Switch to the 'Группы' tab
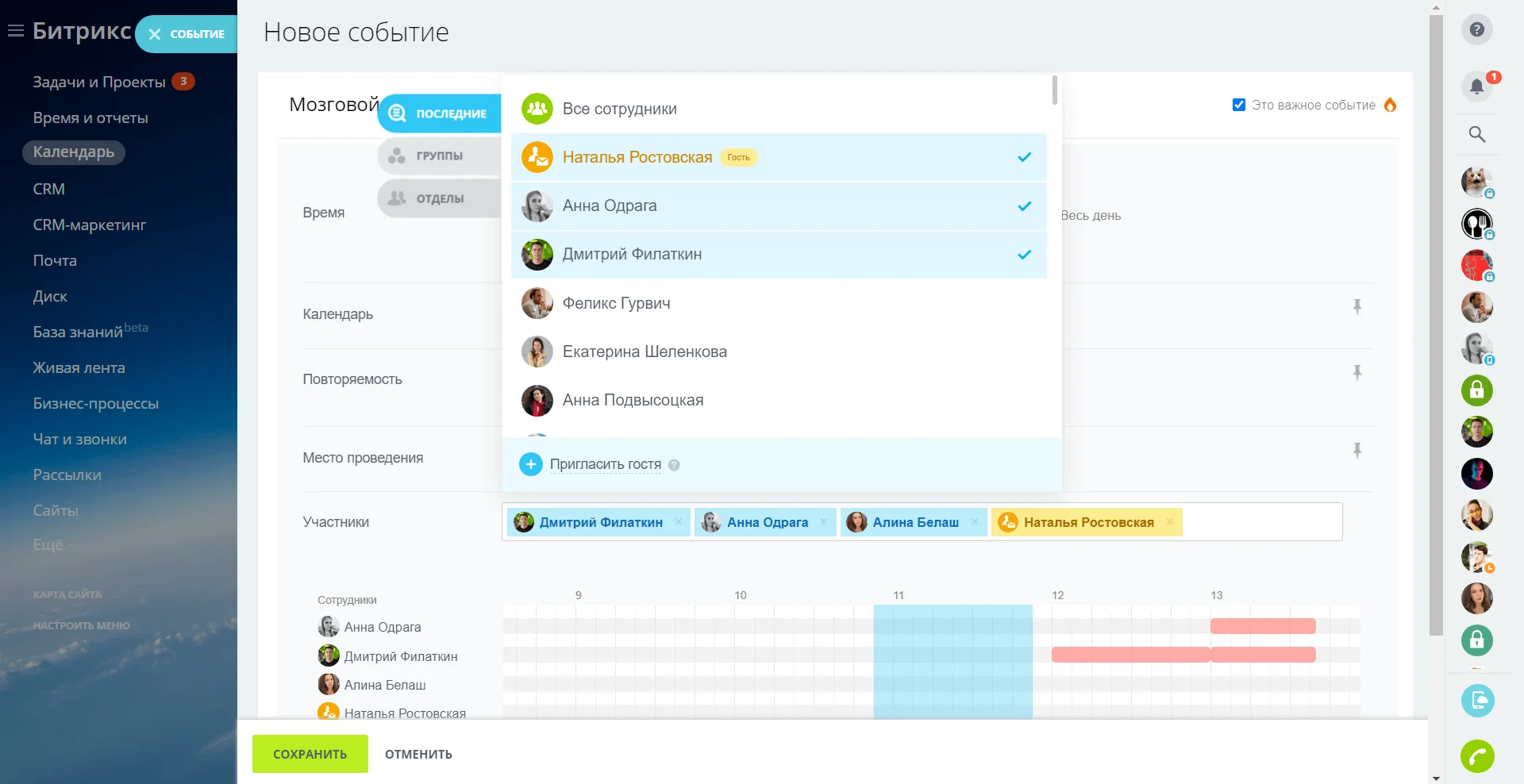Image resolution: width=1524 pixels, height=784 pixels. click(x=439, y=156)
